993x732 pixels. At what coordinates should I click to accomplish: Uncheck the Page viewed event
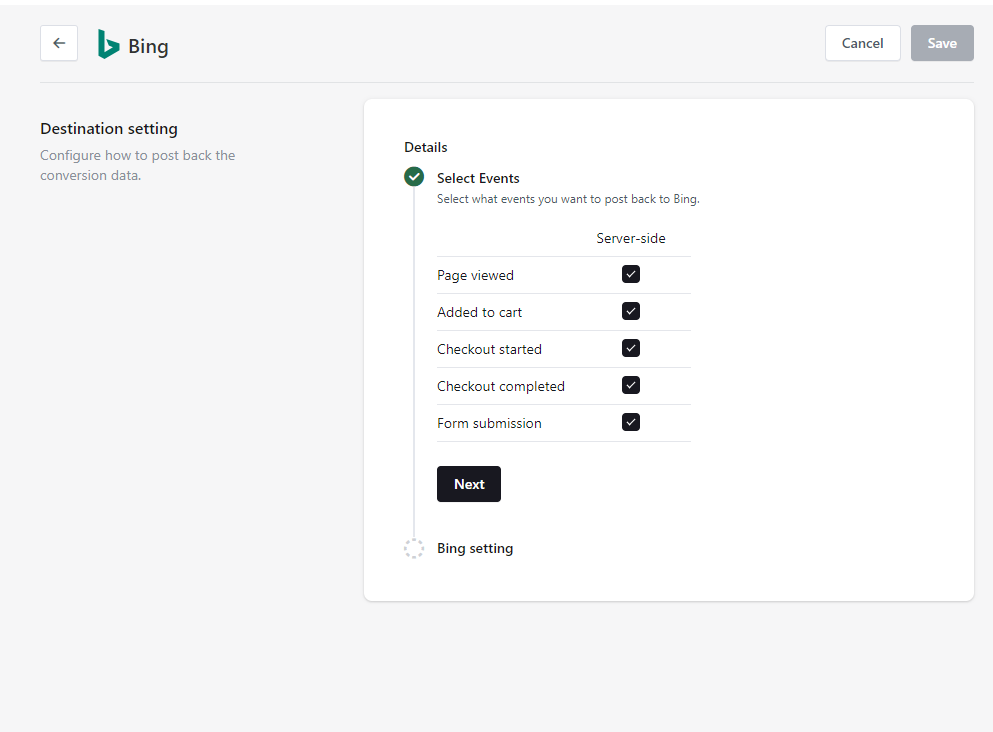coord(631,273)
